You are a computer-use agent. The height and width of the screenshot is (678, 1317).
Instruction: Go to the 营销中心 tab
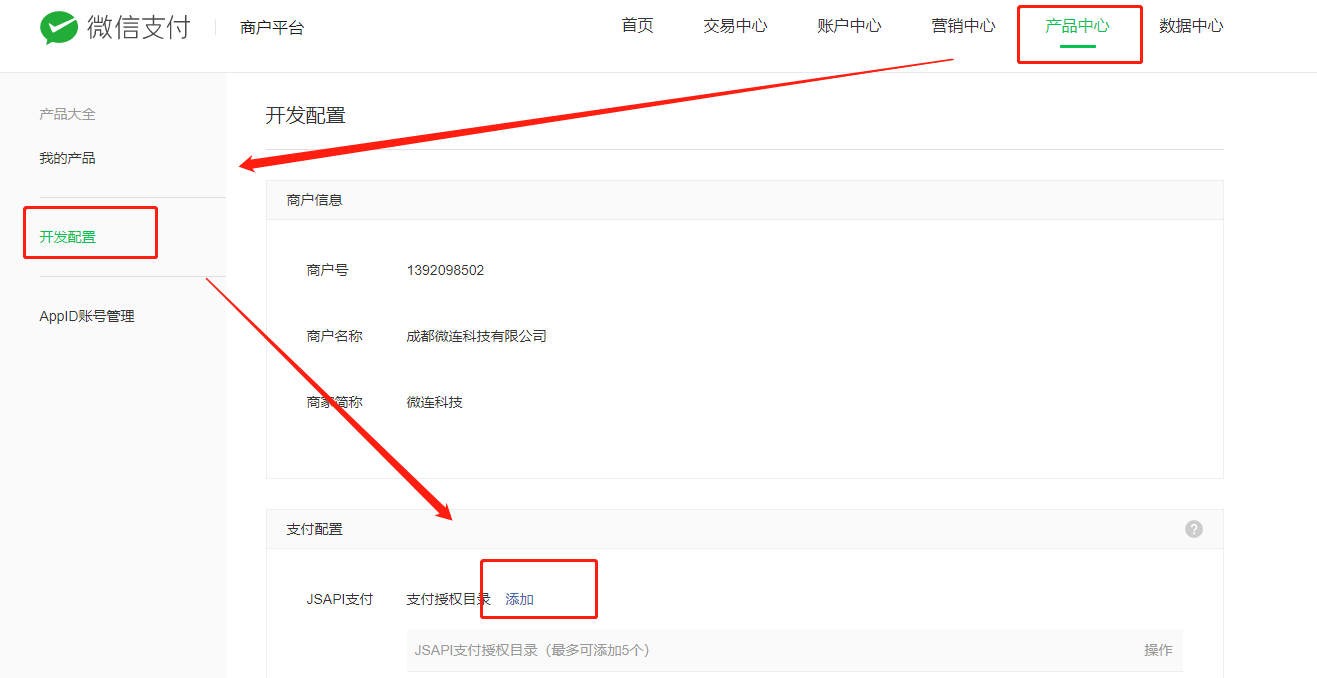963,26
